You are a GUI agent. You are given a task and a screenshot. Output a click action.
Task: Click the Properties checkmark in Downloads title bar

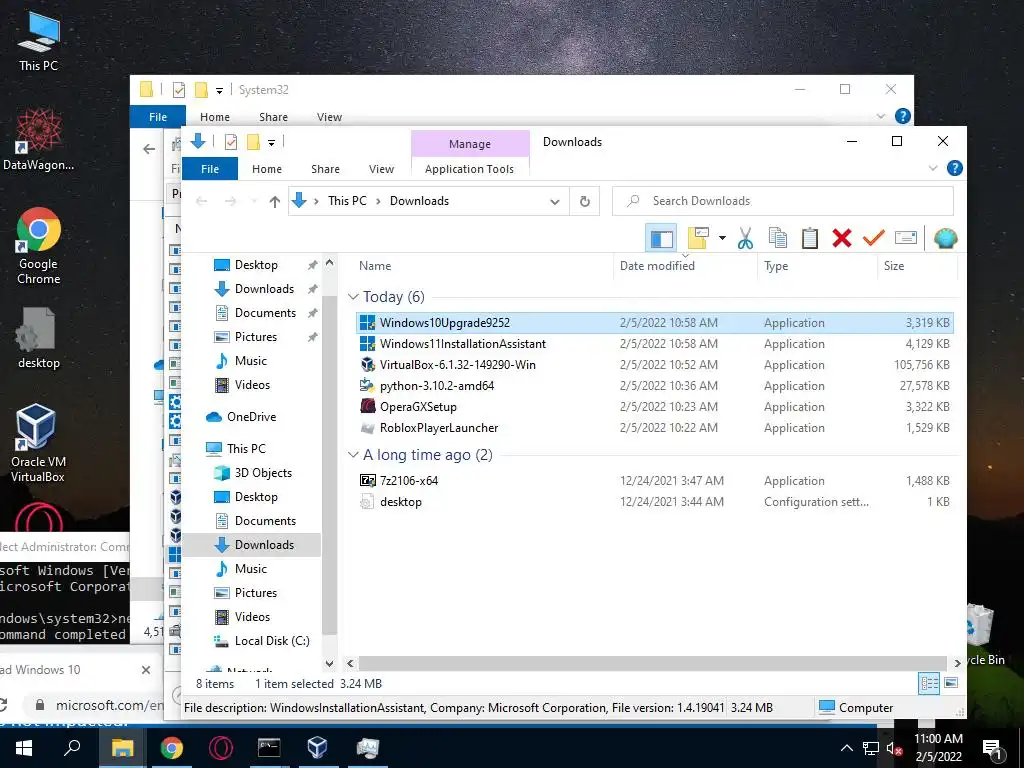(x=231, y=142)
